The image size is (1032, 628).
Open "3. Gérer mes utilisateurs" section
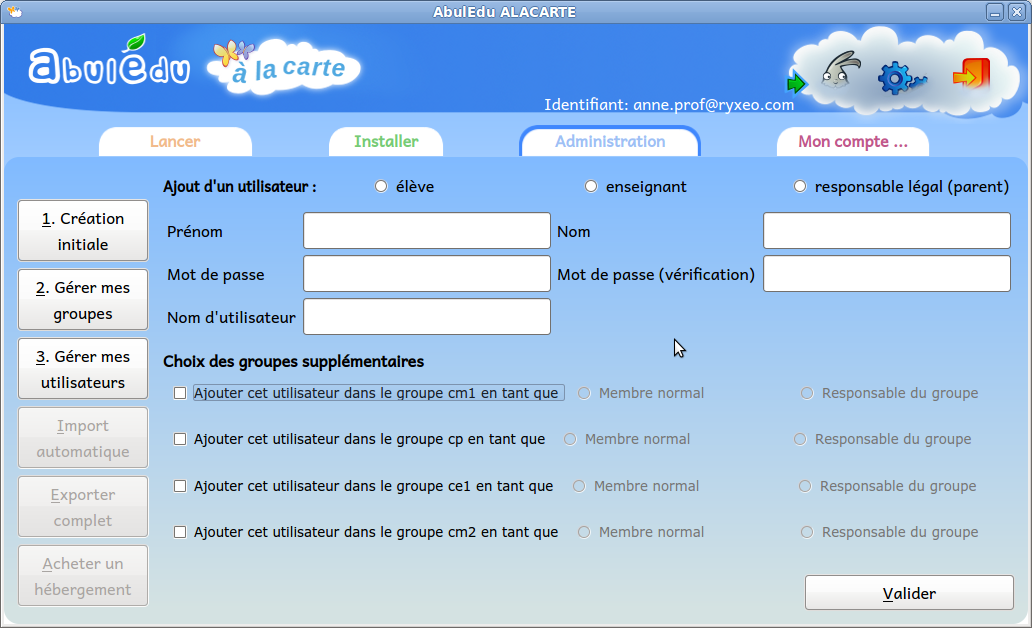(x=83, y=369)
